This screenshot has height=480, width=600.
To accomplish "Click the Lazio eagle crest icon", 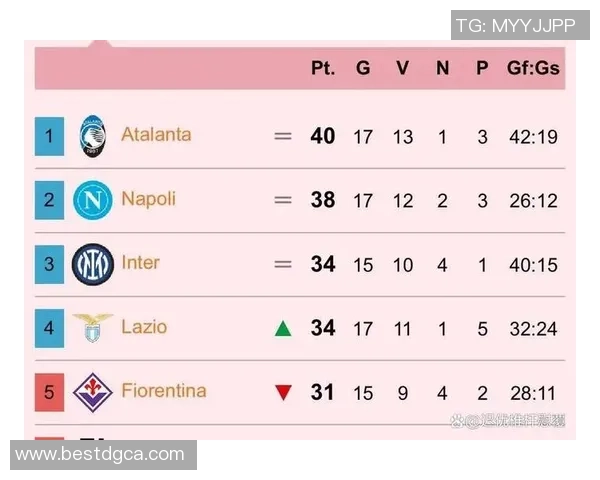I will pos(93,327).
